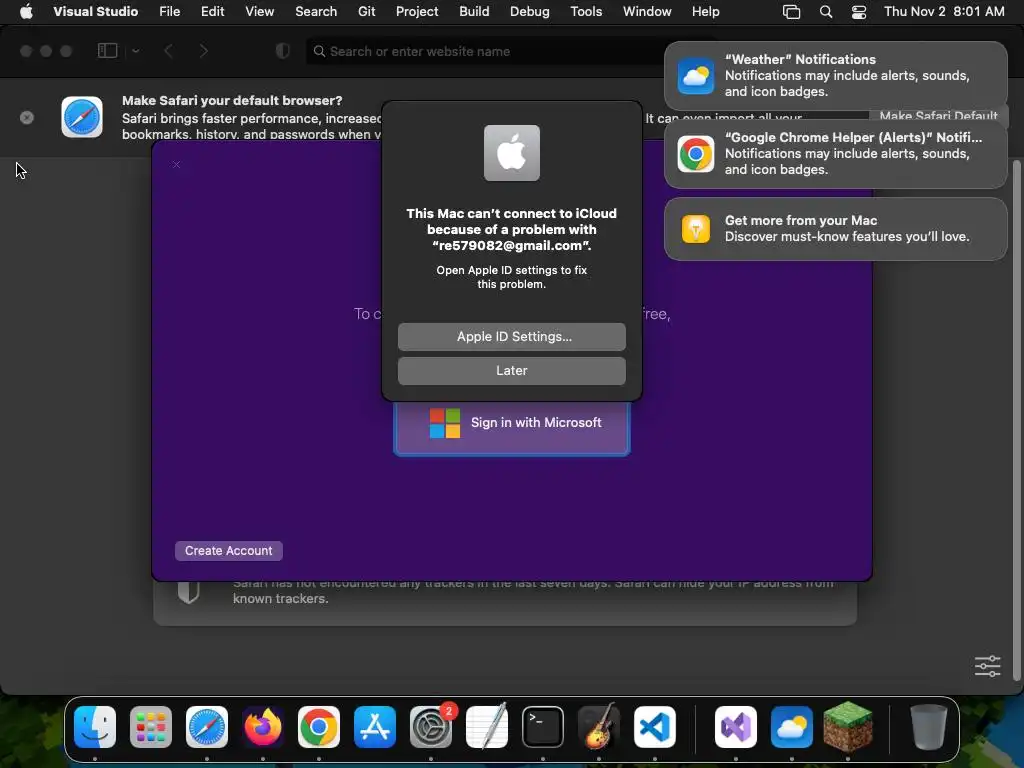1024x768 pixels.
Task: Switch to Visual Studio purple dock icon
Action: pos(736,726)
